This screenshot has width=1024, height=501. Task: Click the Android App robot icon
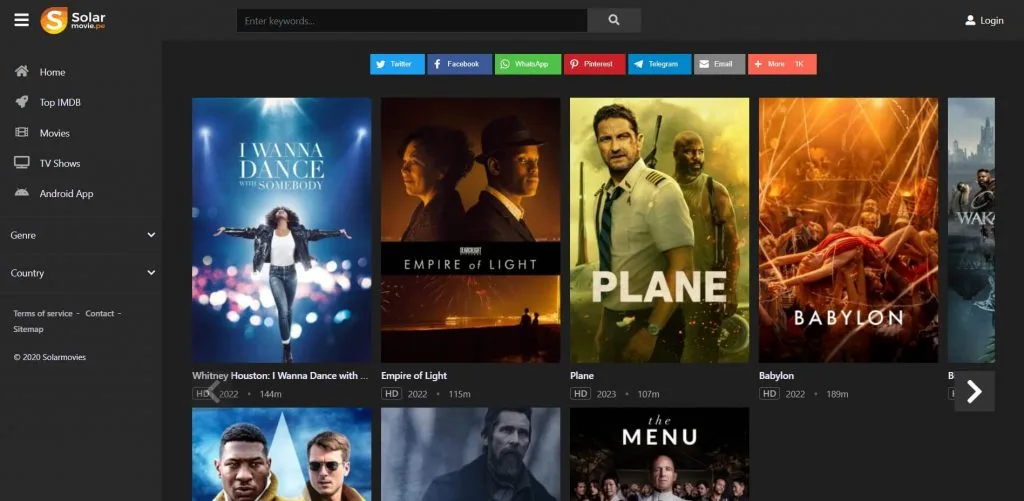point(22,193)
